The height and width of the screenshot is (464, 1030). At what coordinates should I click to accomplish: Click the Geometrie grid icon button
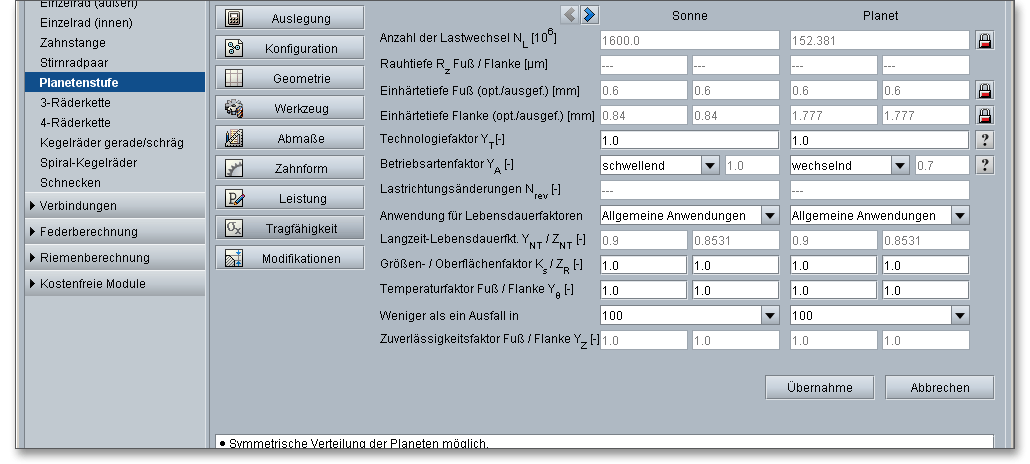[235, 78]
